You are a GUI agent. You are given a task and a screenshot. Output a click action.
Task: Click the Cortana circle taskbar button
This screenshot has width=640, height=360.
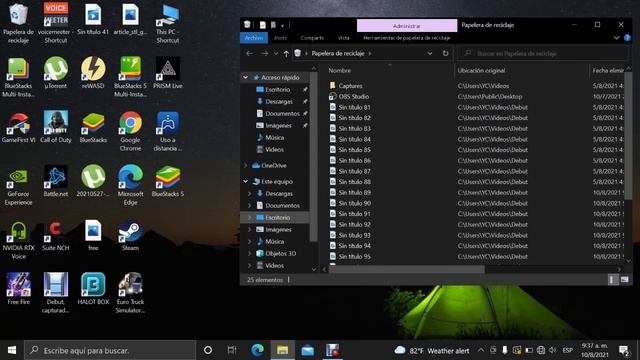click(x=208, y=350)
